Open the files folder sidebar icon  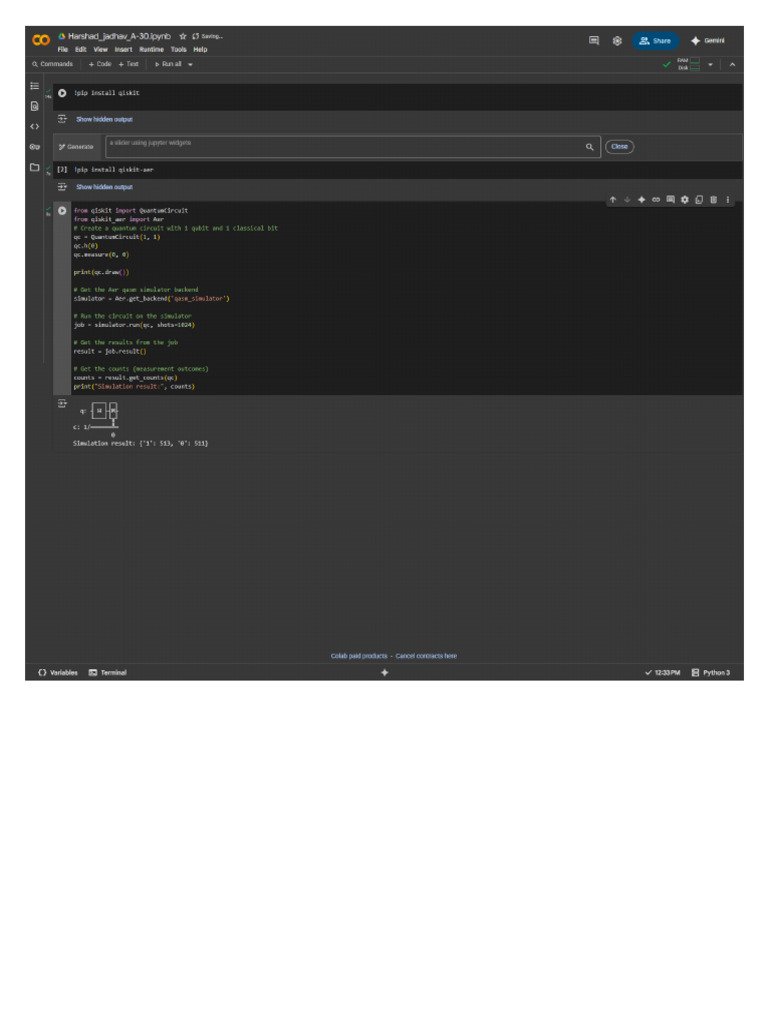click(x=34, y=167)
